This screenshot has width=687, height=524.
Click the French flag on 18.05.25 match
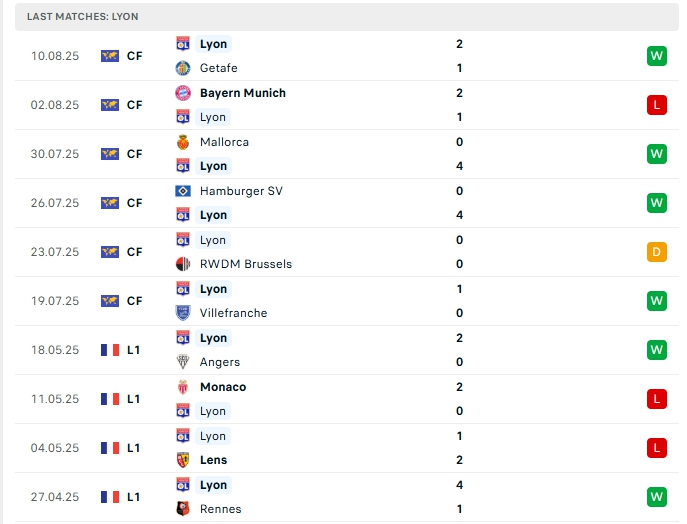tap(110, 350)
